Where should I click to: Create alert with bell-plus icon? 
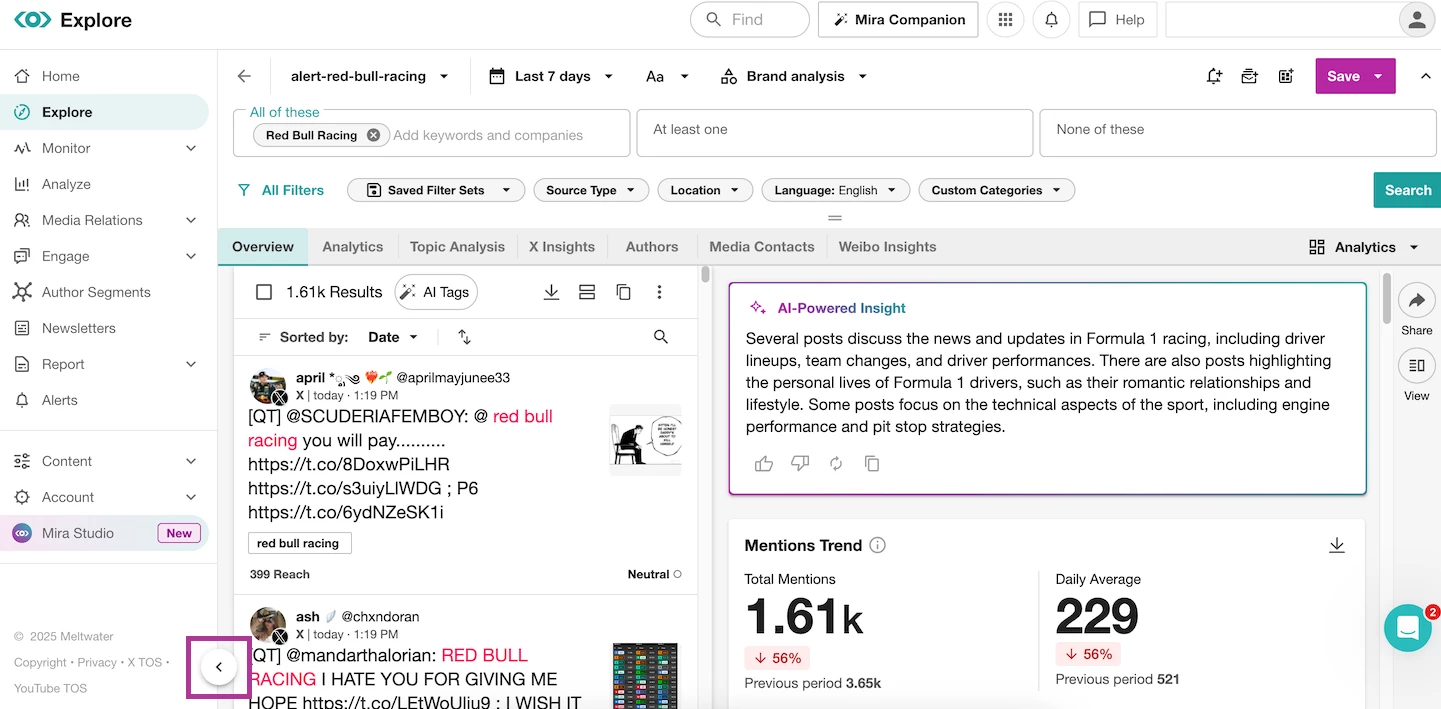1214,76
